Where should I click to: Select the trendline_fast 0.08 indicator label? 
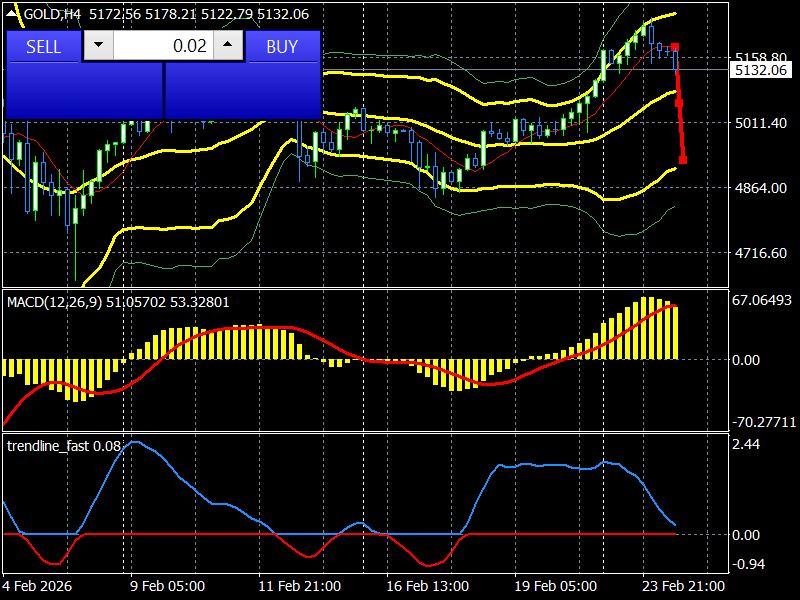click(x=63, y=446)
